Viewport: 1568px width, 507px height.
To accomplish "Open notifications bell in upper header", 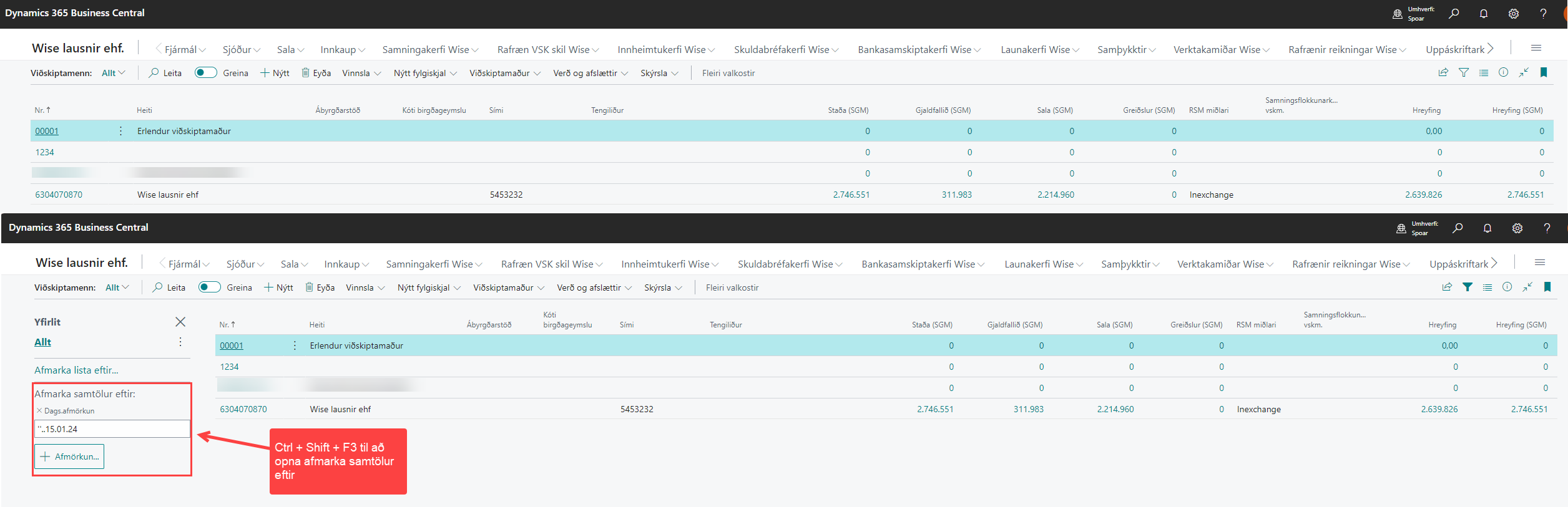I will [x=1484, y=13].
